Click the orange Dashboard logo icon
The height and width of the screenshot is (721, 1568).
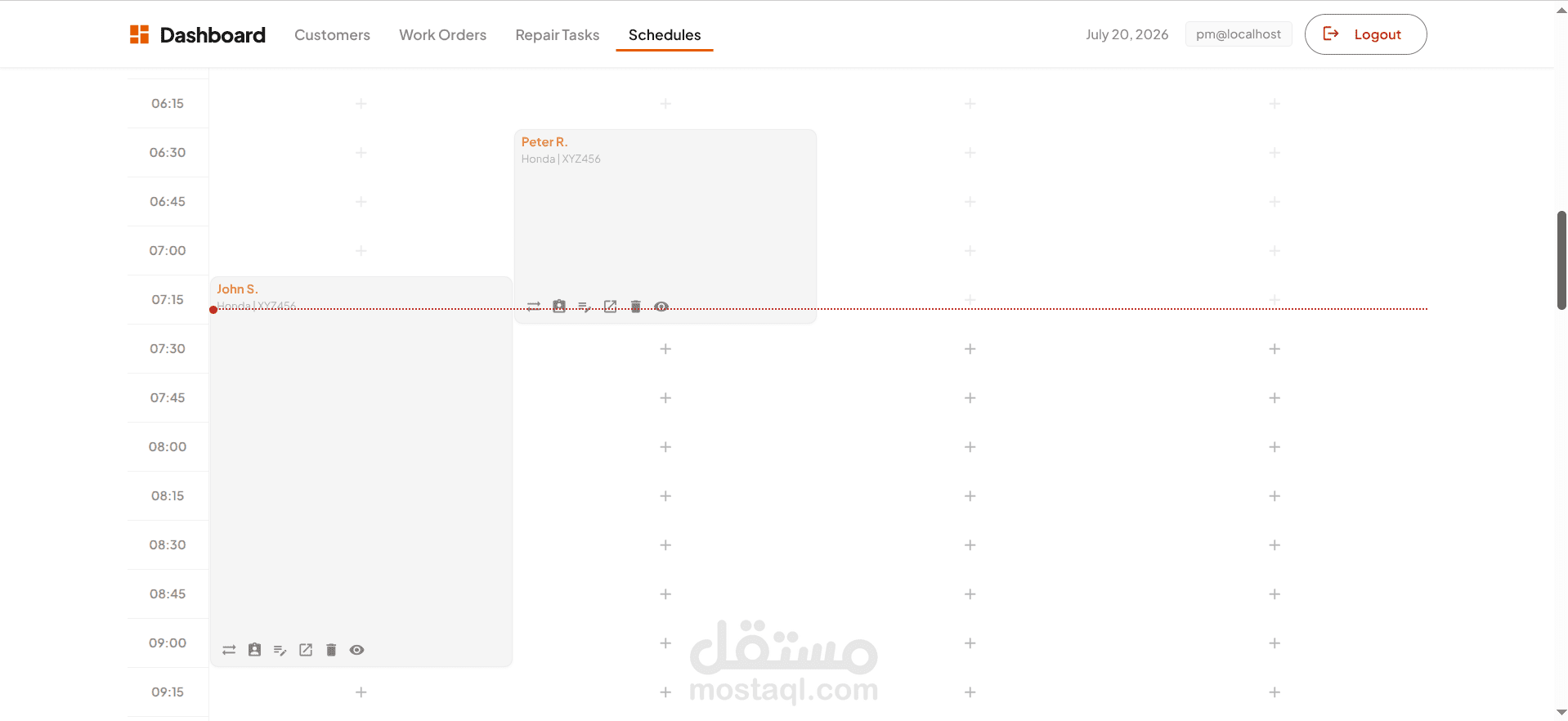pyautogui.click(x=140, y=34)
